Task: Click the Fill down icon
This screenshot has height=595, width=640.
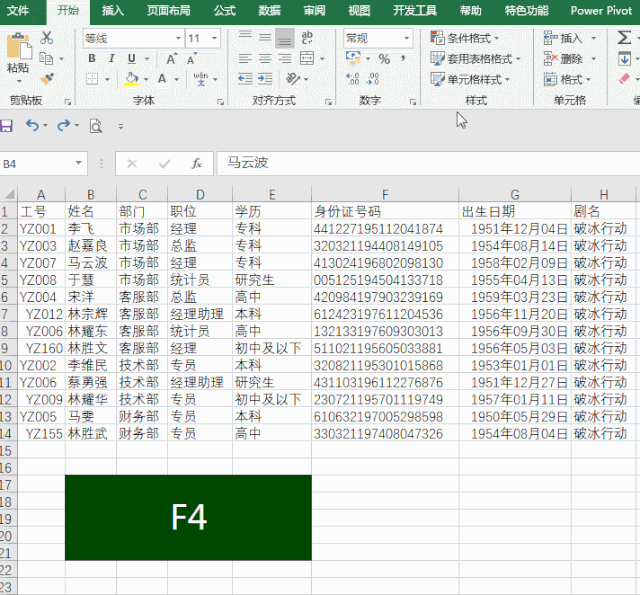Action: tap(624, 59)
